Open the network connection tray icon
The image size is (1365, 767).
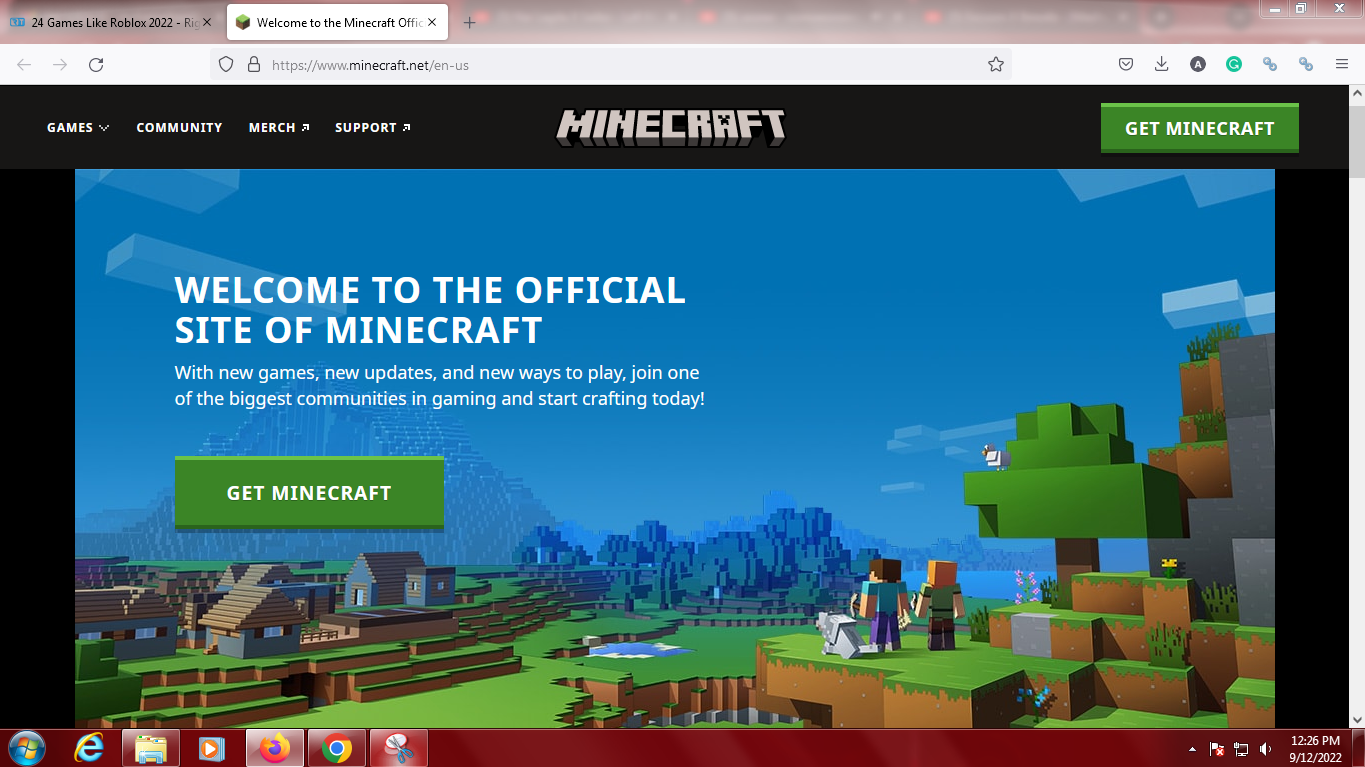pos(1242,749)
